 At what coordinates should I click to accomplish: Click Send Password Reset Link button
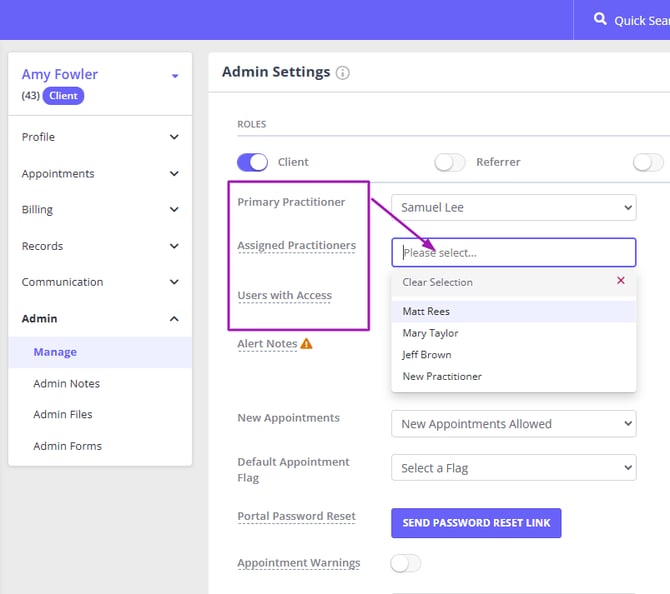pyautogui.click(x=476, y=523)
